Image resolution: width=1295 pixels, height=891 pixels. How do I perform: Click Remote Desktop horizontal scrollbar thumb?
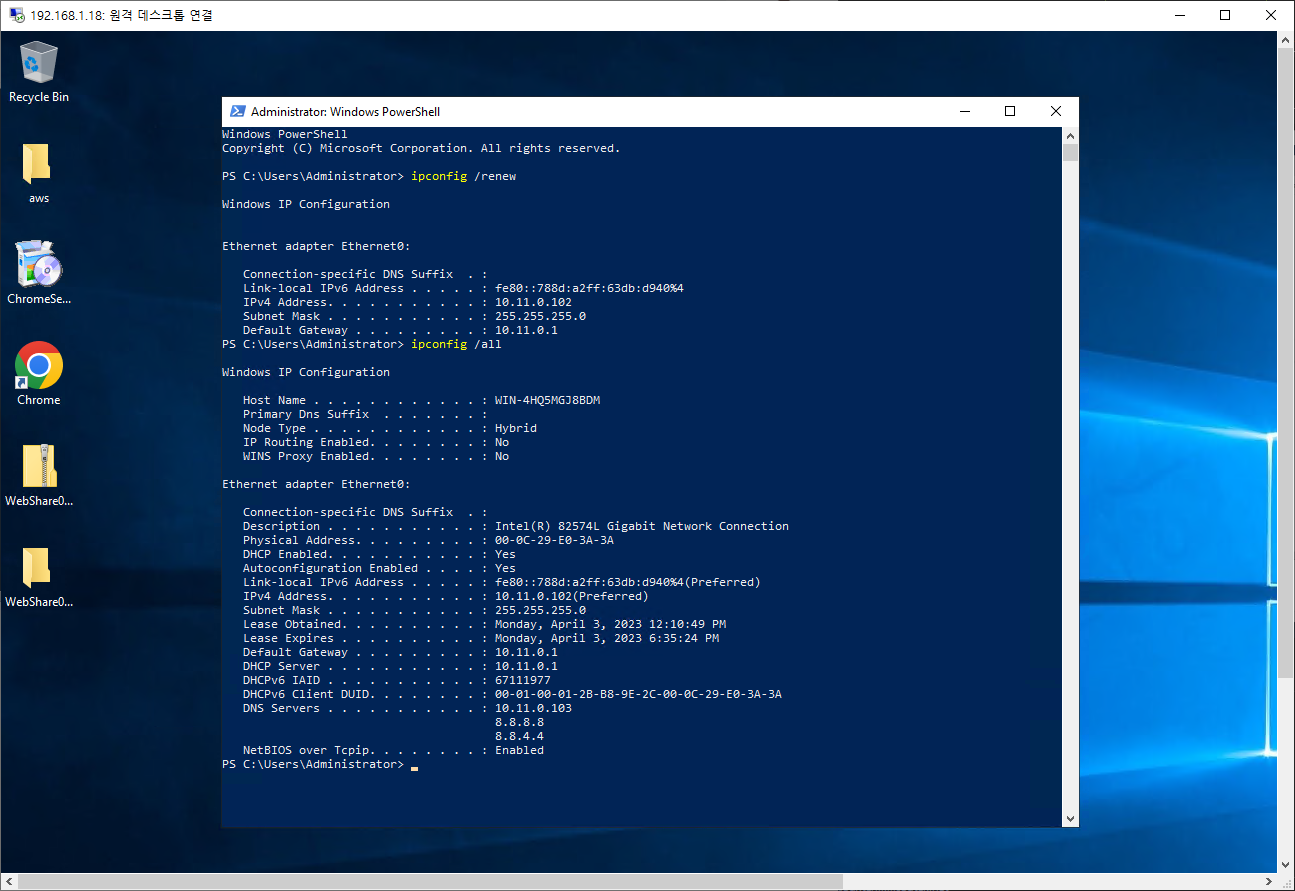(431, 882)
